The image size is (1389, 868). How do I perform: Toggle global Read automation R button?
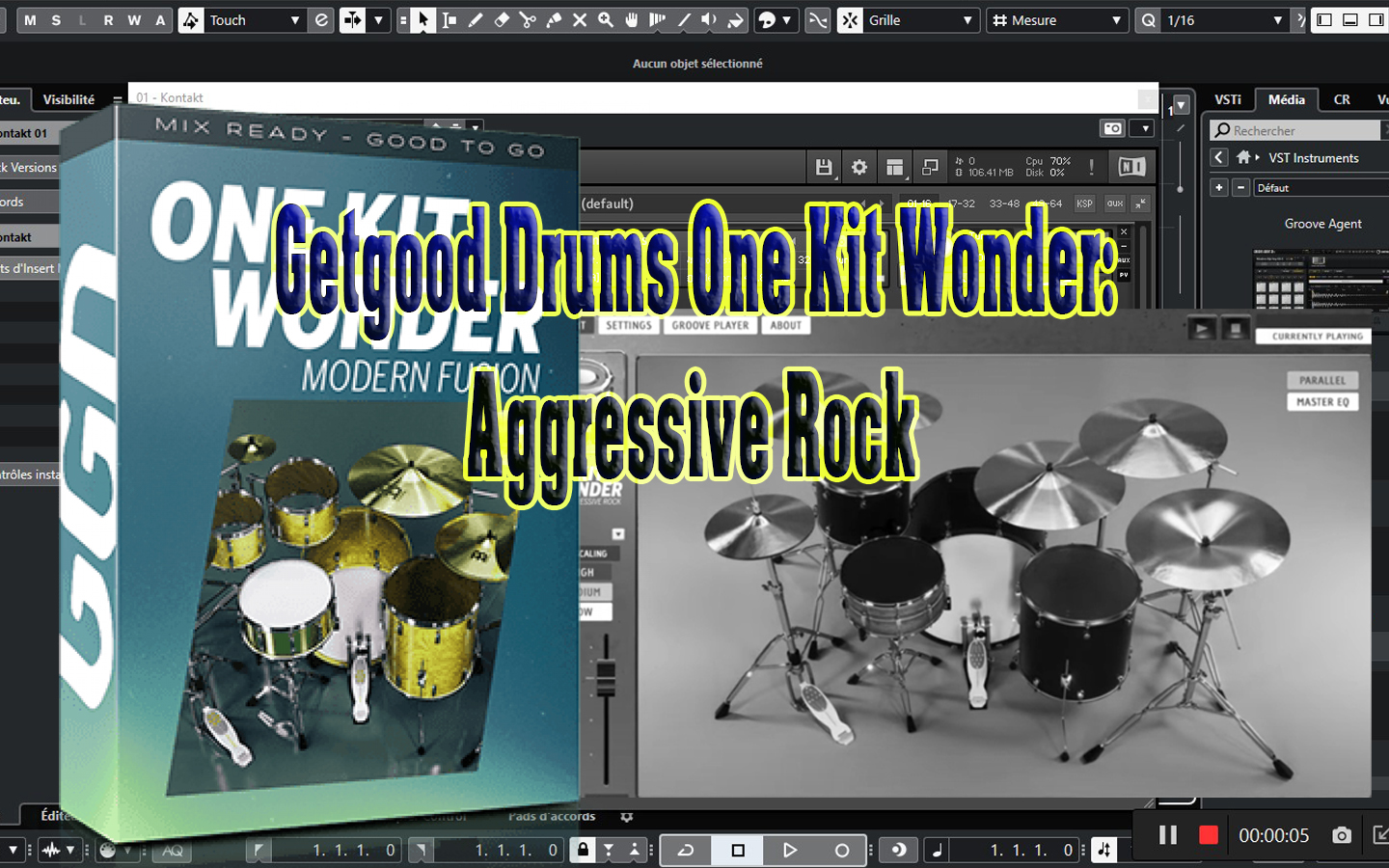tap(108, 20)
